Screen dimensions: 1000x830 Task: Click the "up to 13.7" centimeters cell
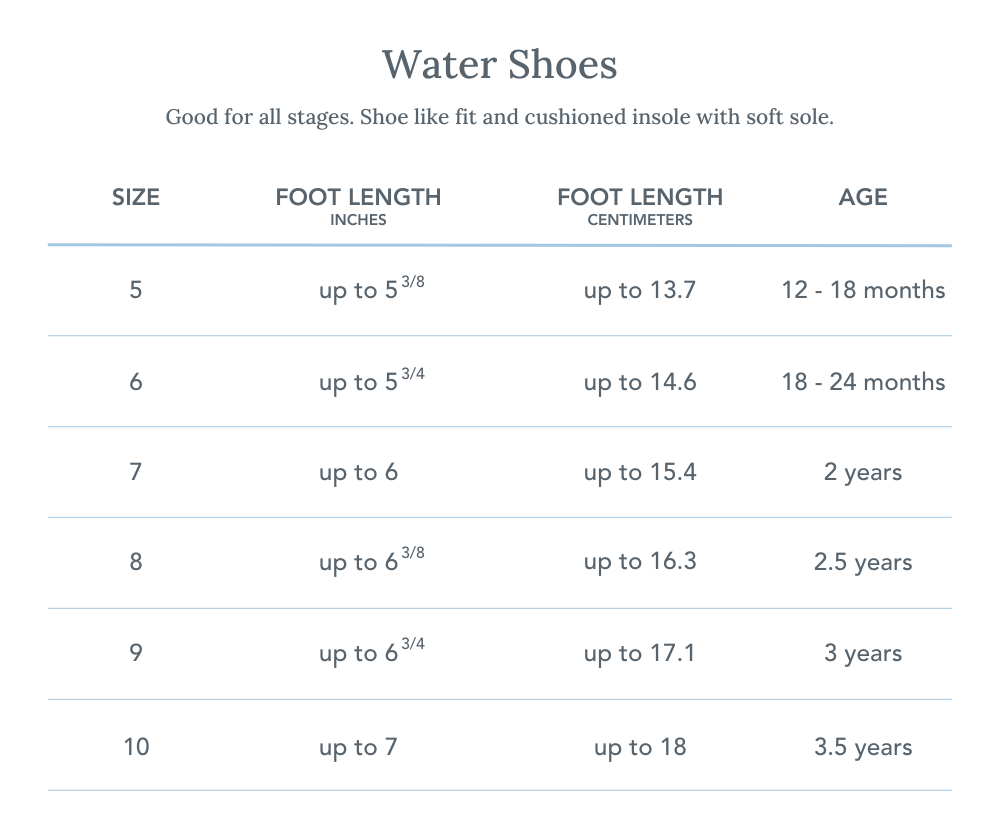640,291
